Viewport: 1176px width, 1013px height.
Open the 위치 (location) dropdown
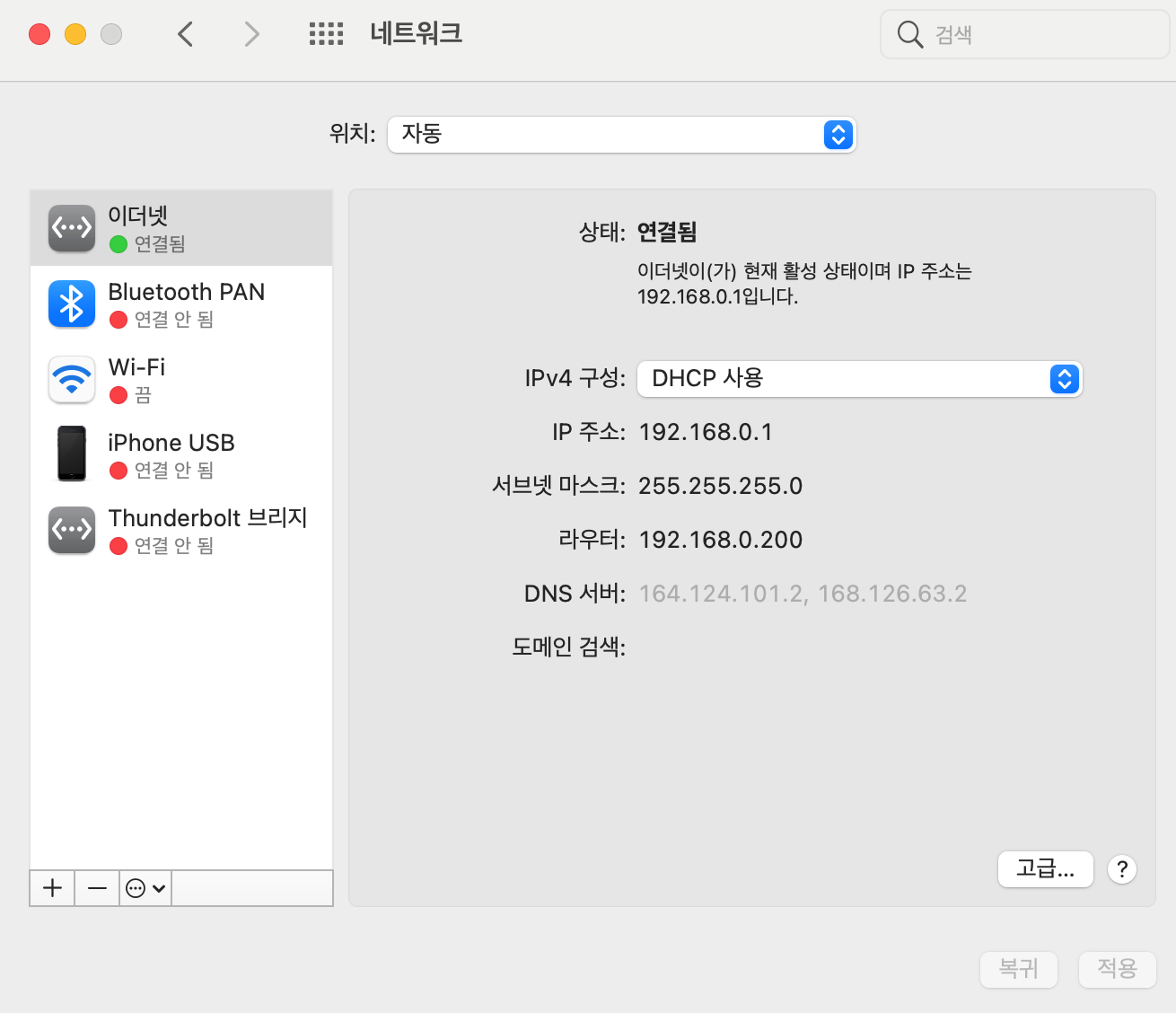621,135
